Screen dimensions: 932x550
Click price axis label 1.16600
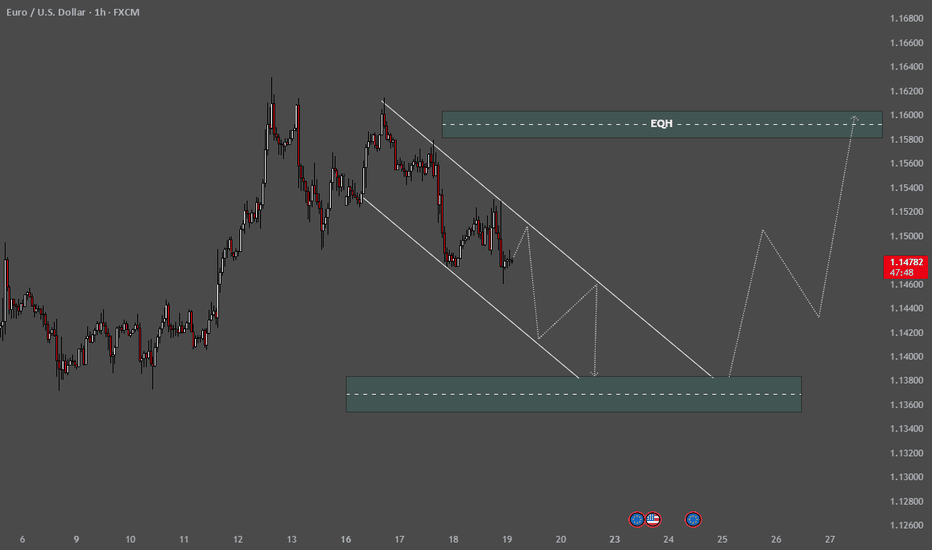pyautogui.click(x=906, y=43)
